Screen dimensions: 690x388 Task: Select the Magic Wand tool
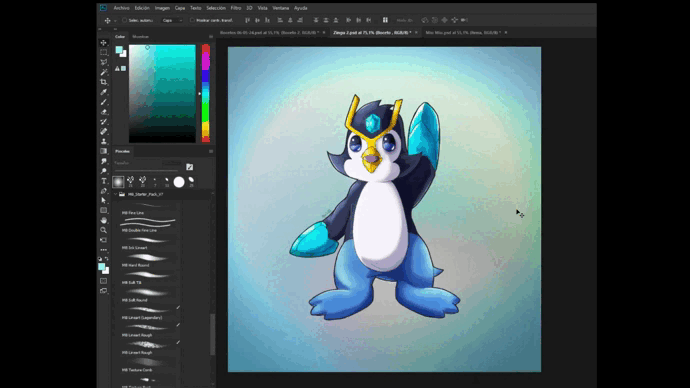(x=103, y=72)
